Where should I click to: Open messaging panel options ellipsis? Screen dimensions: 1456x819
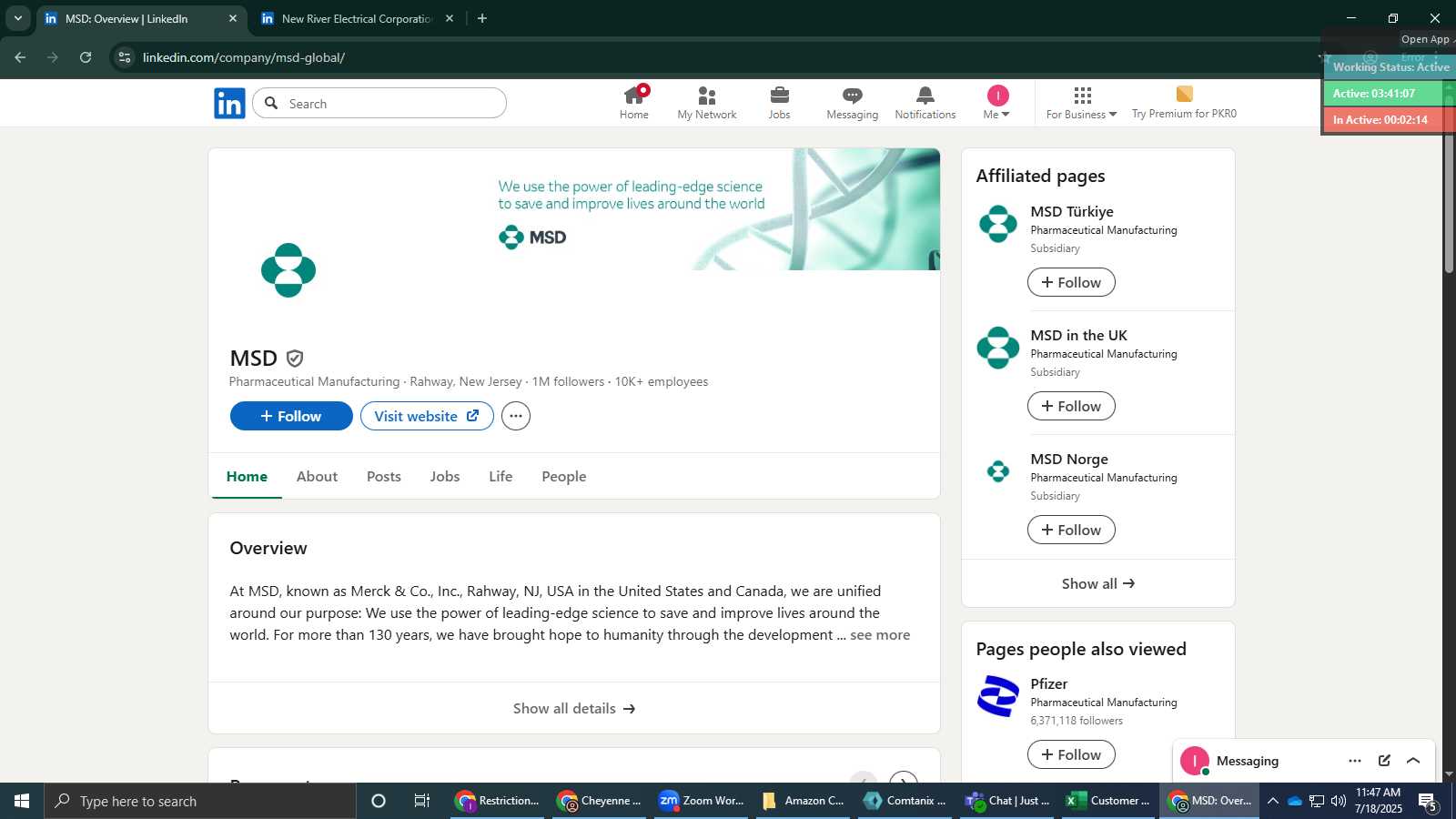pyautogui.click(x=1355, y=761)
